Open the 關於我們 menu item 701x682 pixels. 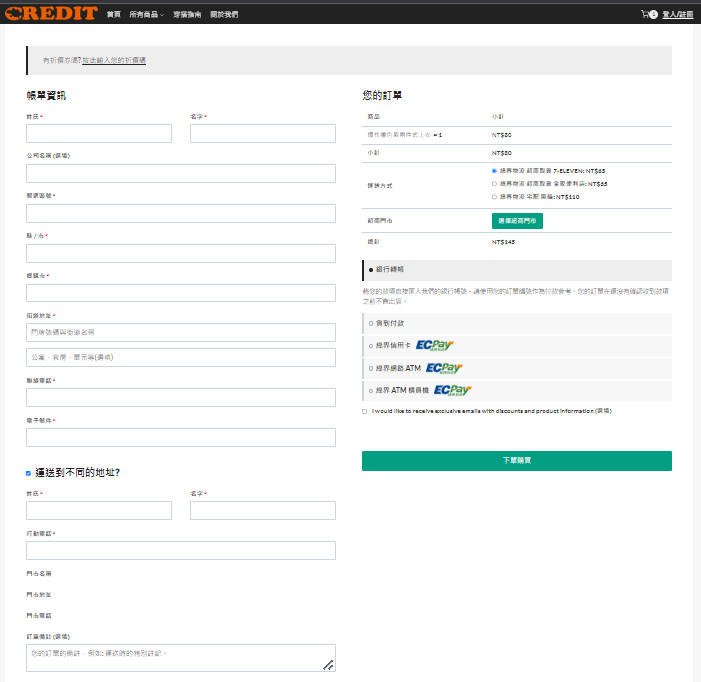225,15
